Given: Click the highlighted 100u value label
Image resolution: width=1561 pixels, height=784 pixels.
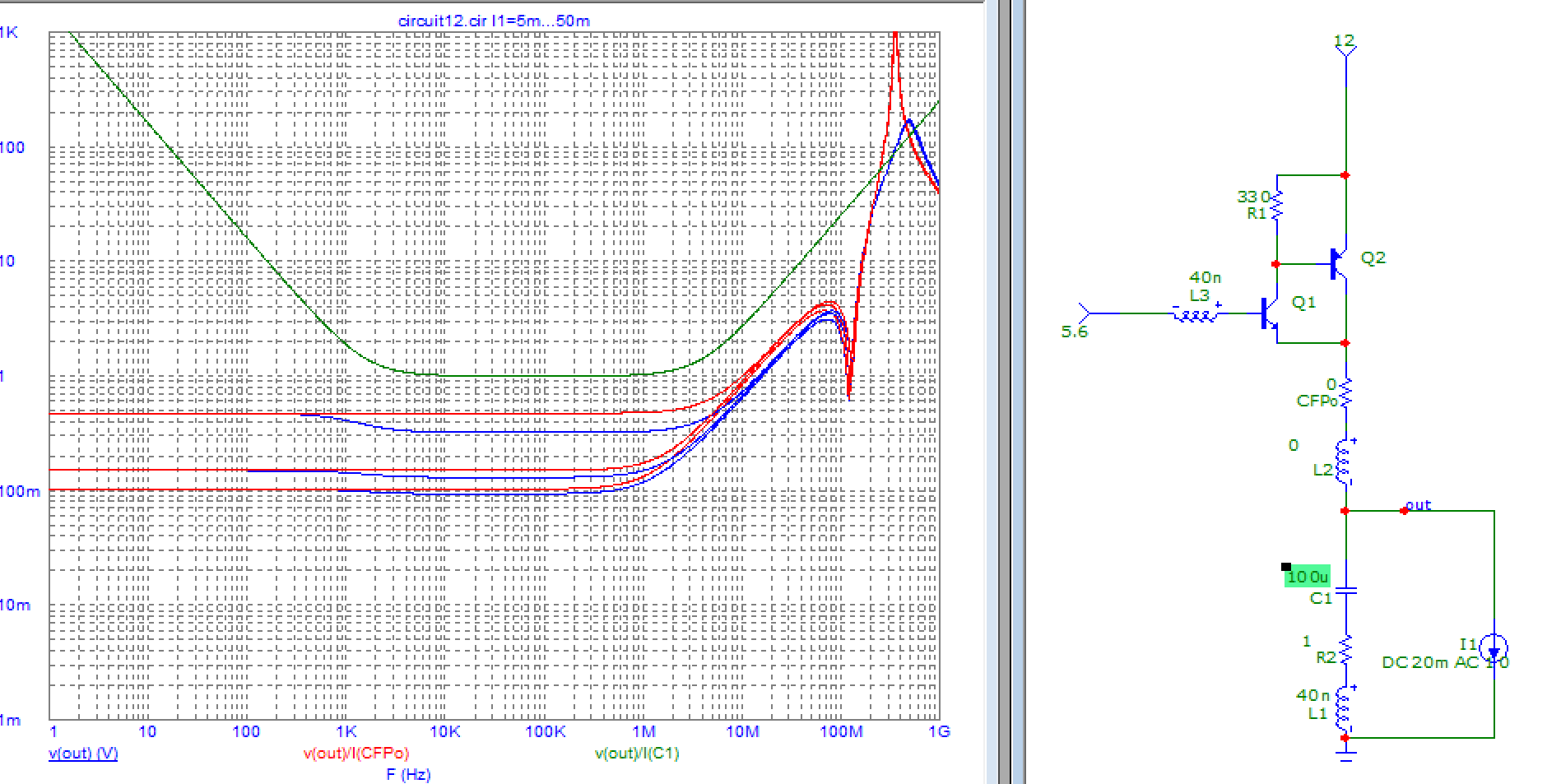Looking at the screenshot, I should coord(1307,577).
